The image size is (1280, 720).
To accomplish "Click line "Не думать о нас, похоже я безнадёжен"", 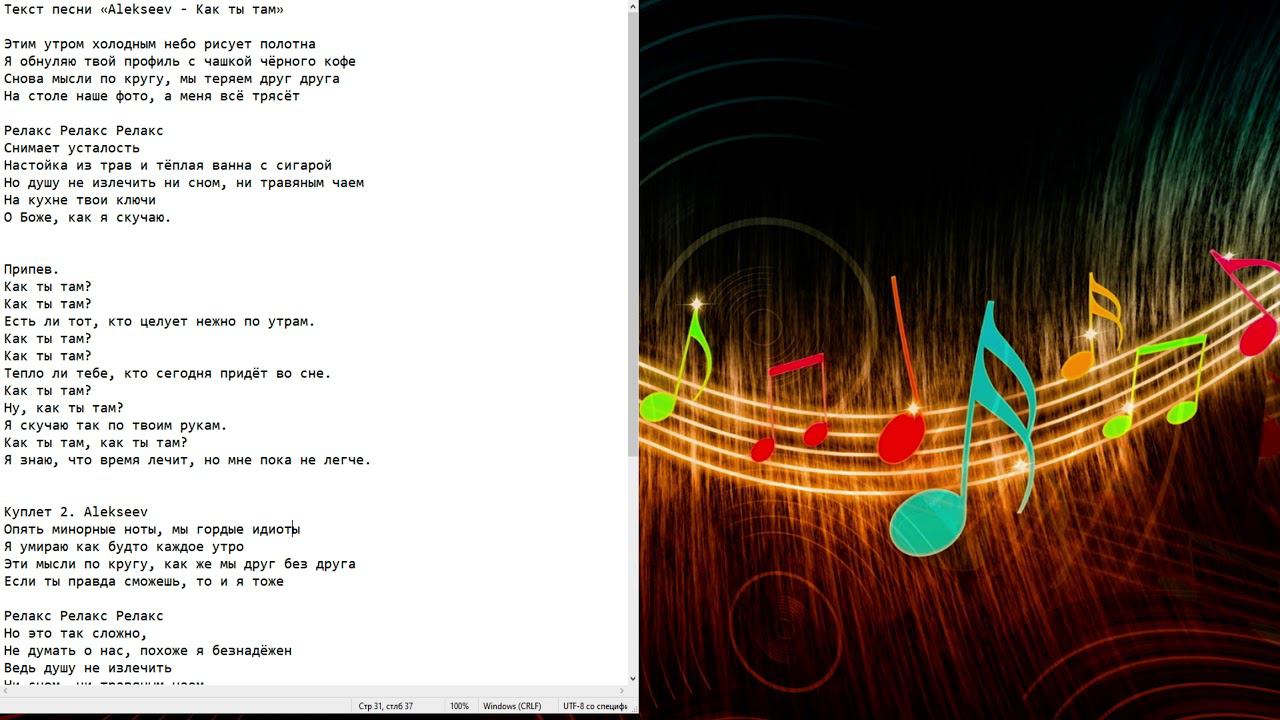I will click(148, 650).
